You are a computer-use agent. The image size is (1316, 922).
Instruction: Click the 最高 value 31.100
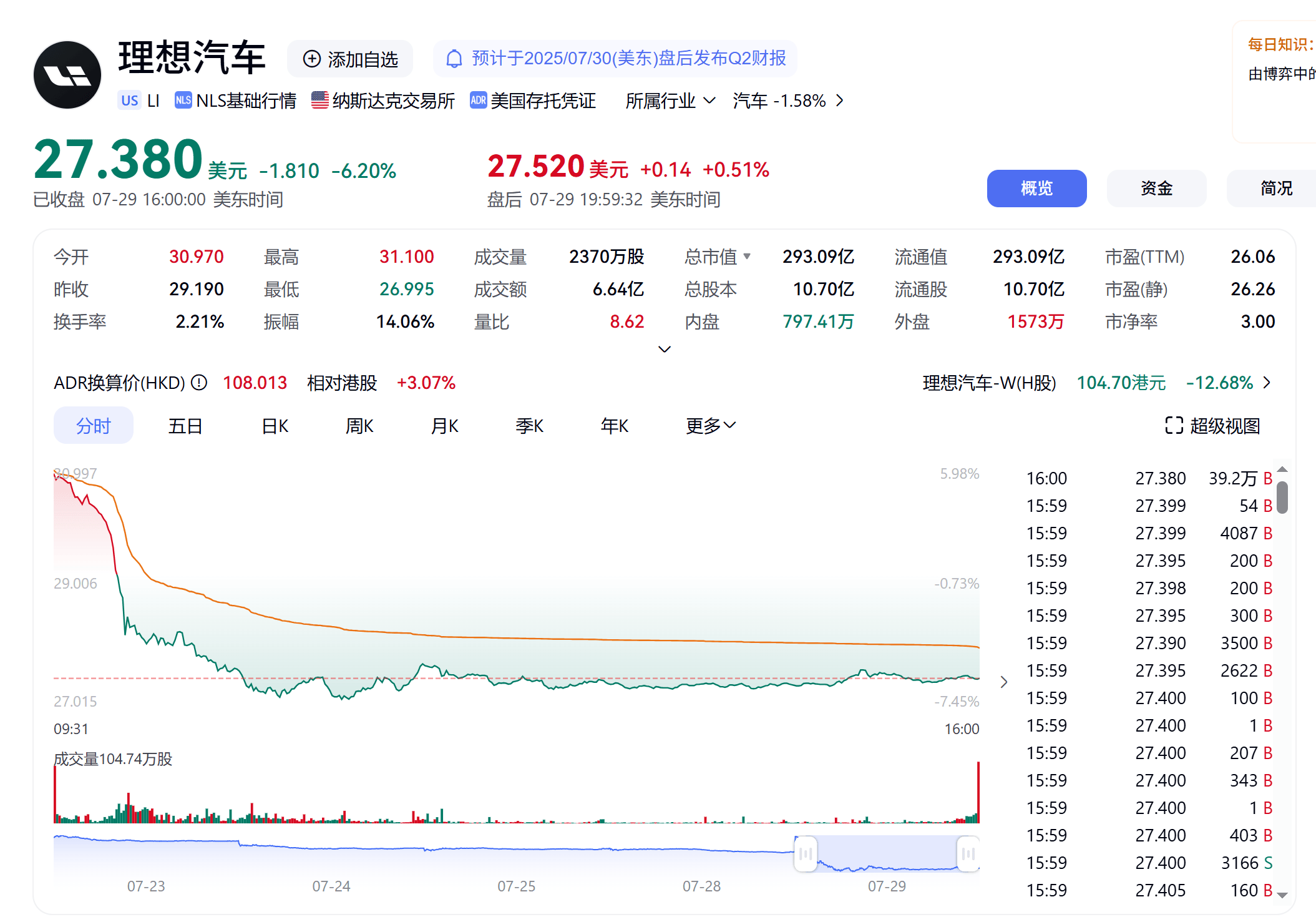point(406,257)
